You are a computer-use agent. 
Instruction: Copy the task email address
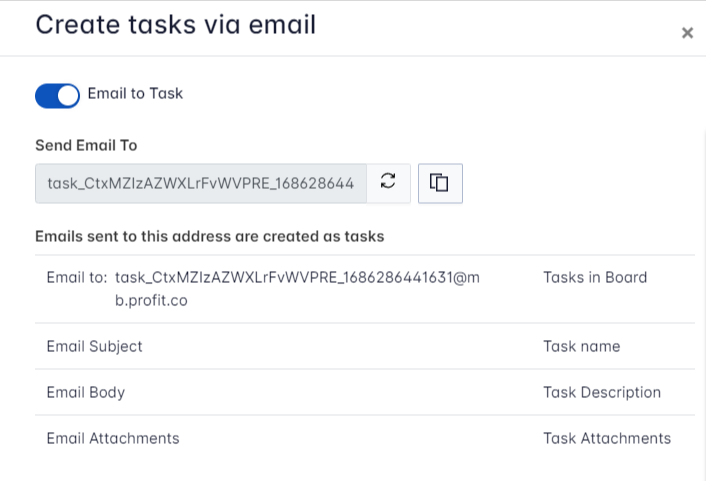pos(440,183)
